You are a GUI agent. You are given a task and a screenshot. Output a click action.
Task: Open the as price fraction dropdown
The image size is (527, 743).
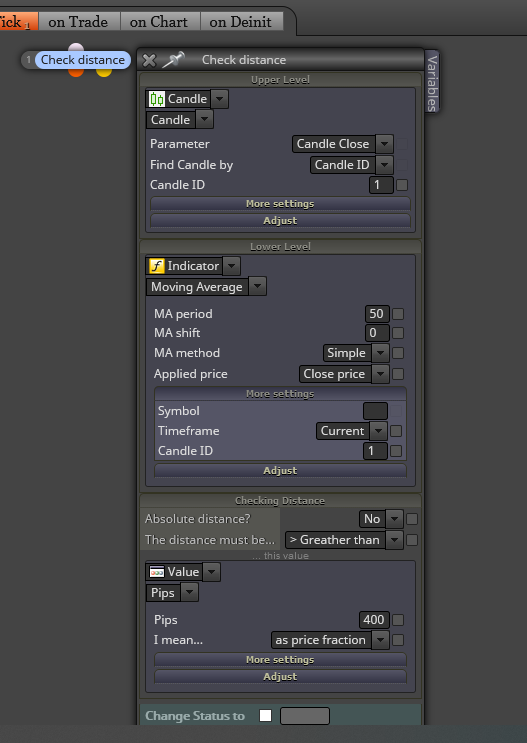(381, 640)
